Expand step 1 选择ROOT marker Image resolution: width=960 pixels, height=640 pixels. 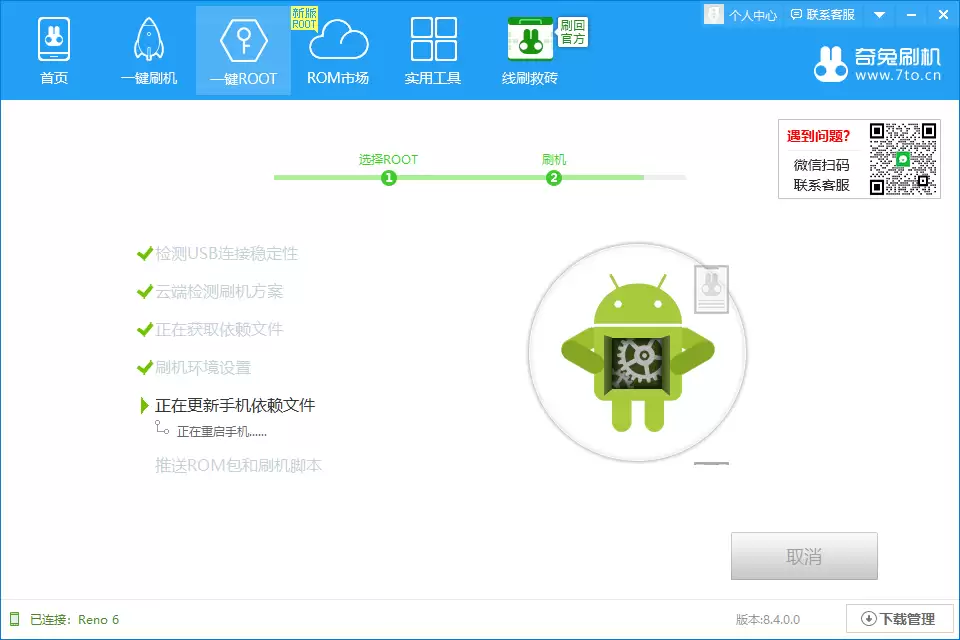tap(389, 177)
